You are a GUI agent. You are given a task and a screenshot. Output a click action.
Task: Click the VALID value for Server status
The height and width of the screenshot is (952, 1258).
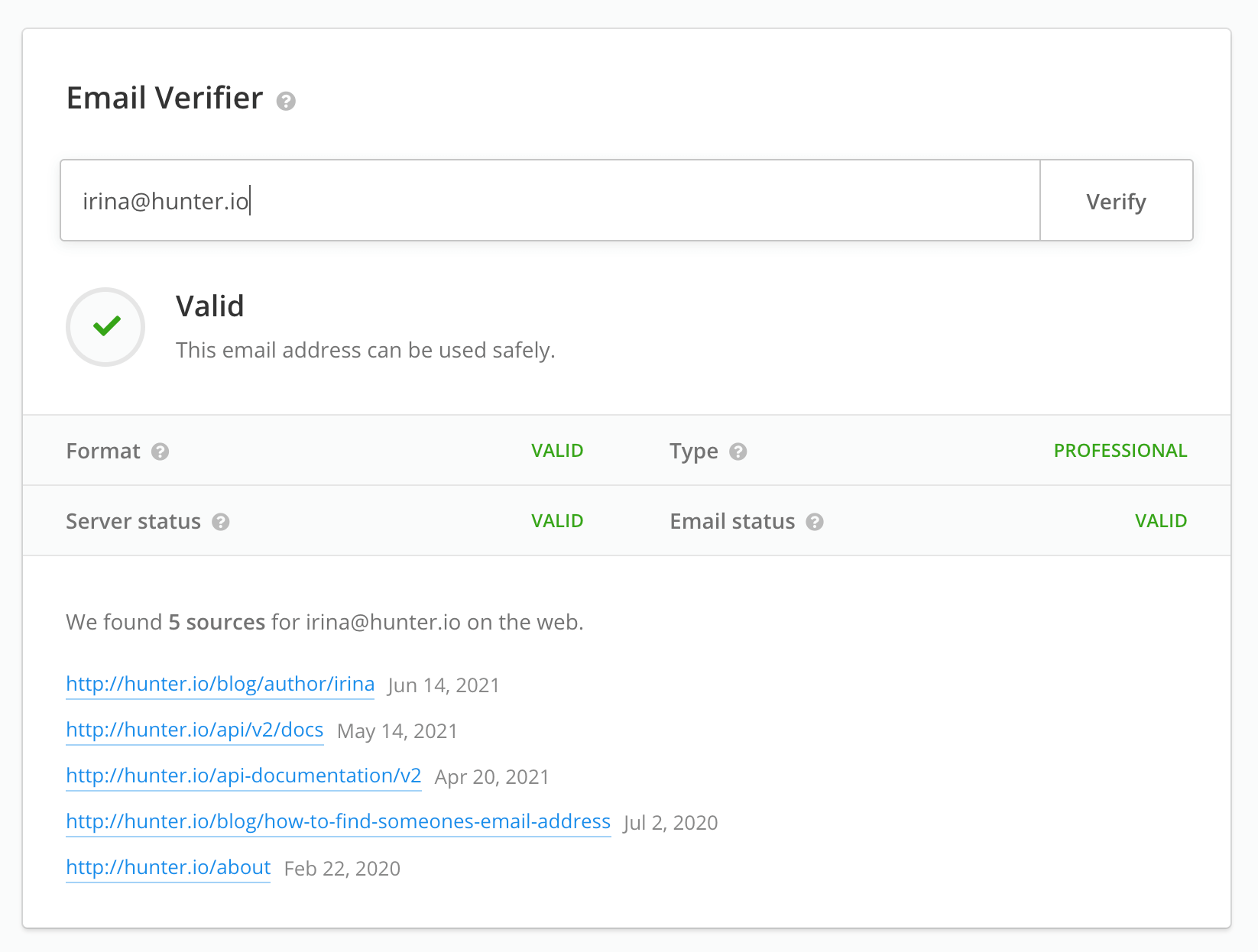coord(557,521)
